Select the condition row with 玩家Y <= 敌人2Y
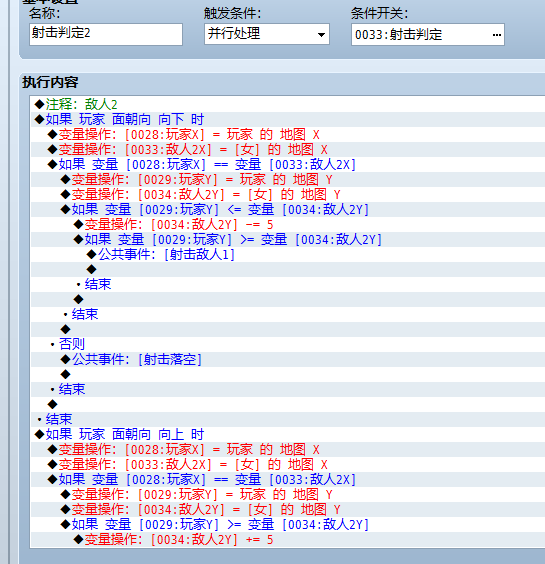Image resolution: width=545 pixels, height=564 pixels. pos(288,209)
